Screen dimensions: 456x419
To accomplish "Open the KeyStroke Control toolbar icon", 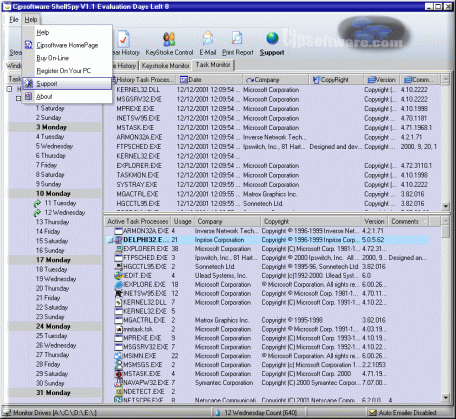I will [169, 39].
